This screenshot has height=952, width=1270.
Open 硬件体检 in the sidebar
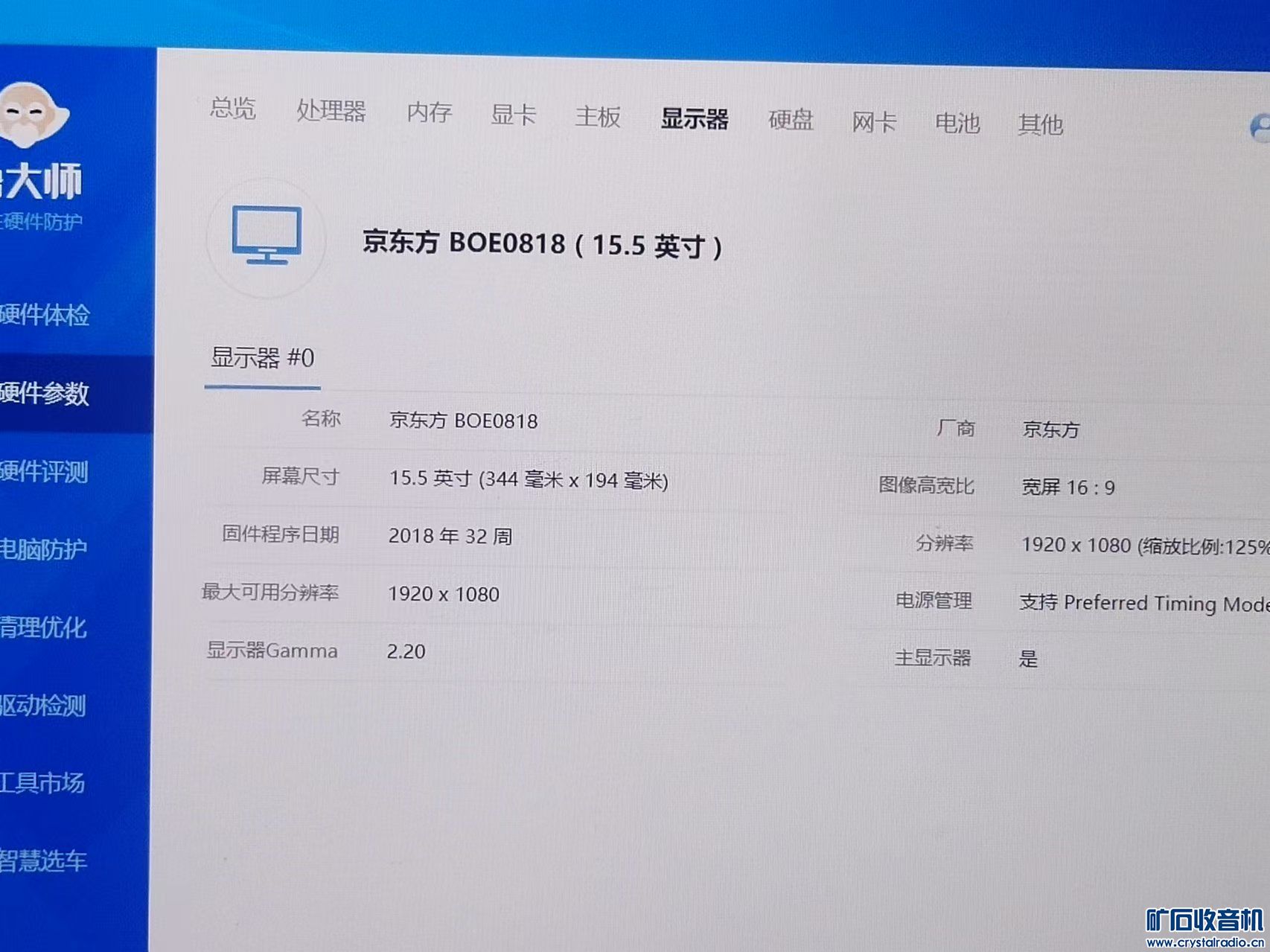(45, 316)
